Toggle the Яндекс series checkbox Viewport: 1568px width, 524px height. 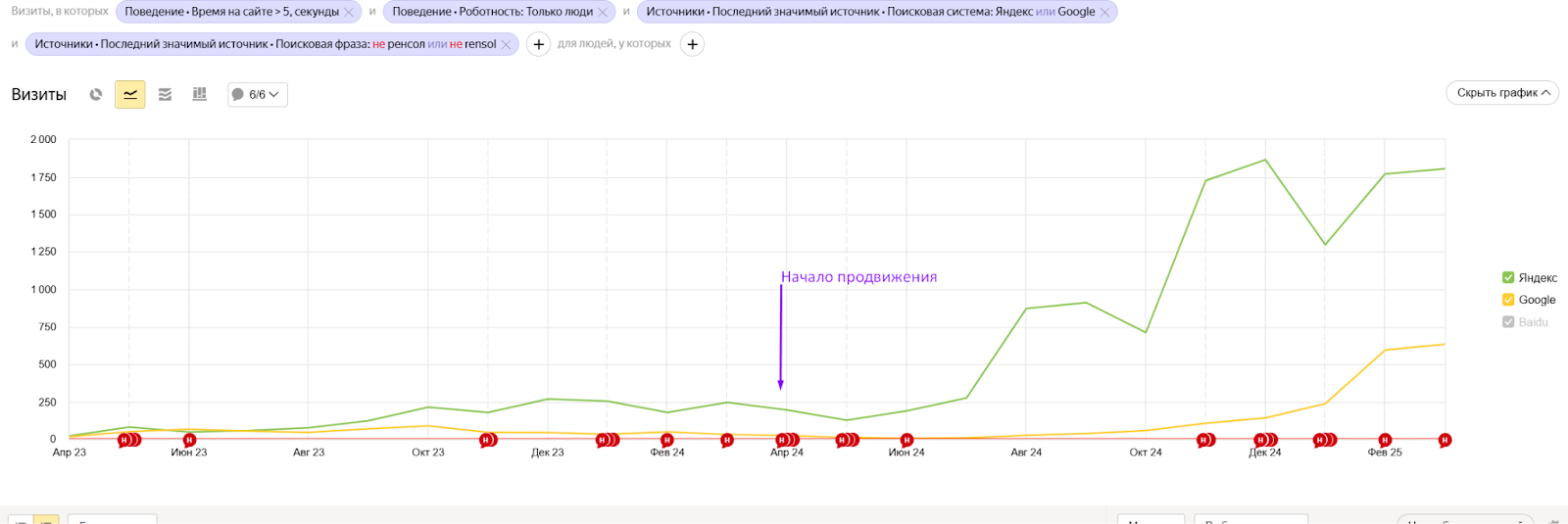1508,278
